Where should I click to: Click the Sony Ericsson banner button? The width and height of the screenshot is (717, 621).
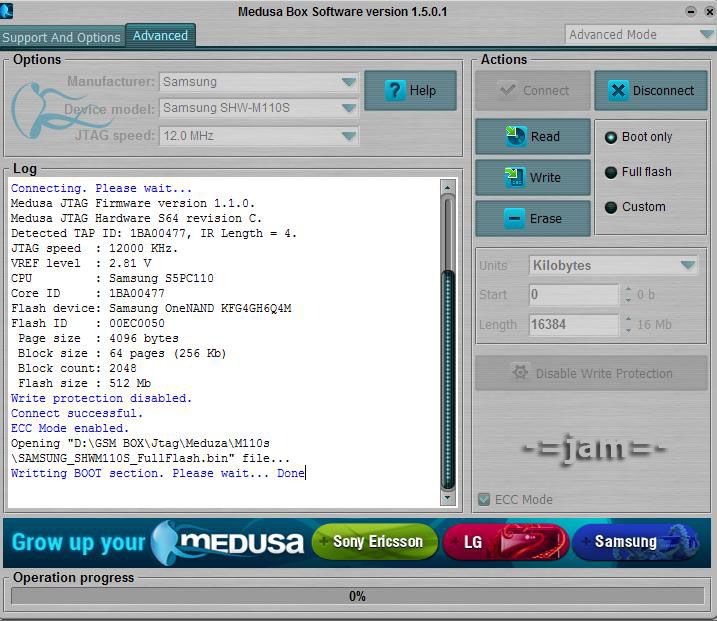(375, 542)
